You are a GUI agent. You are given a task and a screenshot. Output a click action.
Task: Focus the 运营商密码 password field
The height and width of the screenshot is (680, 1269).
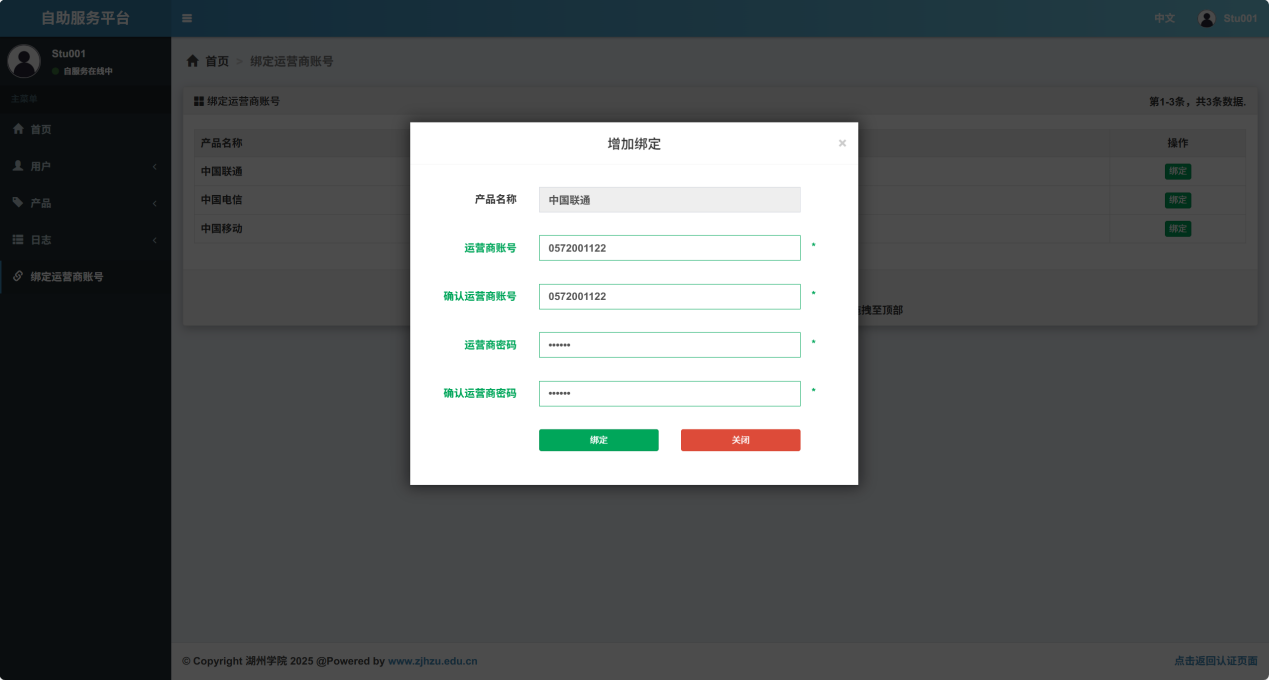[x=669, y=345]
